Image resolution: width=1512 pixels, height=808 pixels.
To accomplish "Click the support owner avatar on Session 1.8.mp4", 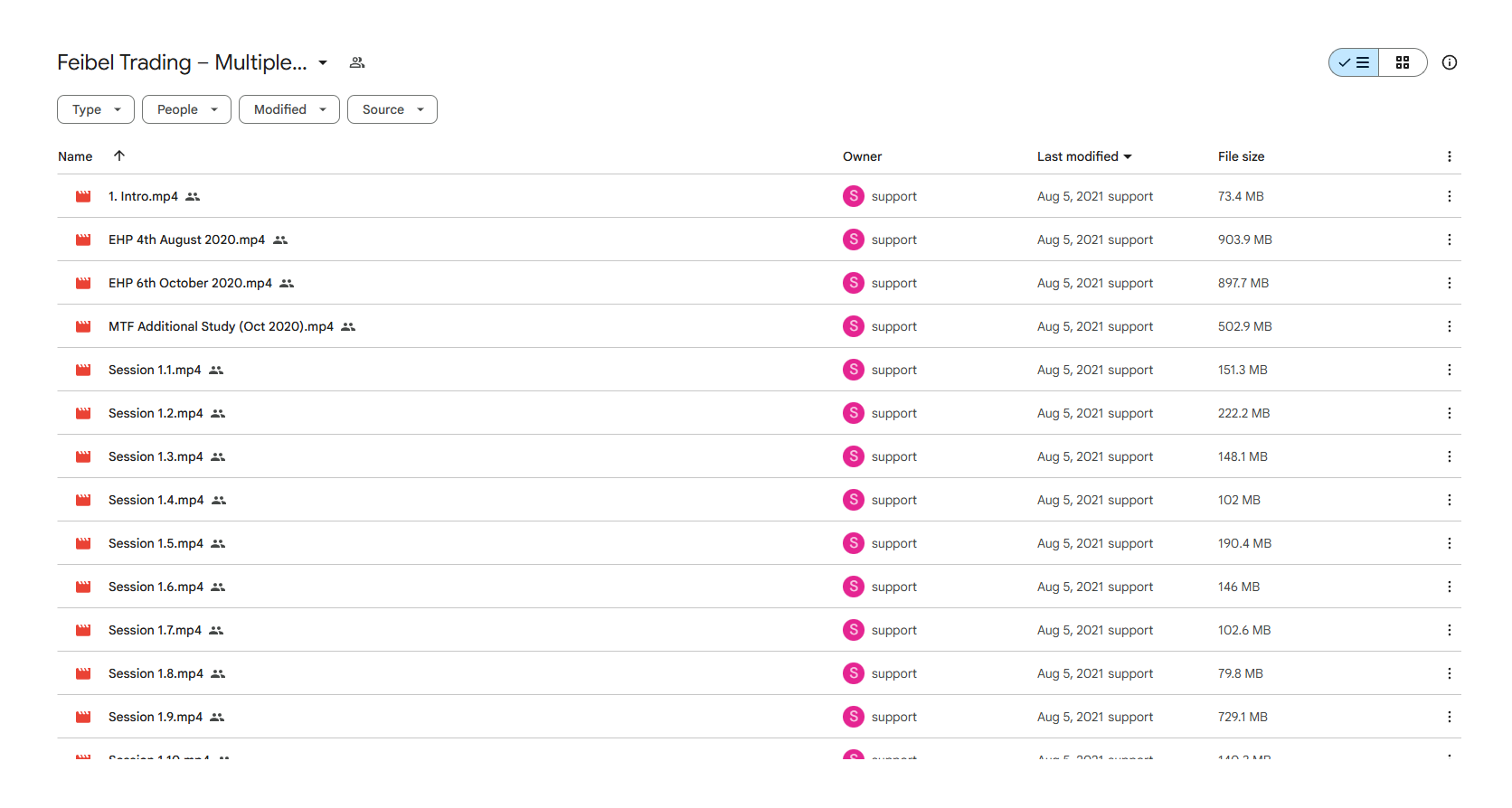I will pyautogui.click(x=854, y=673).
